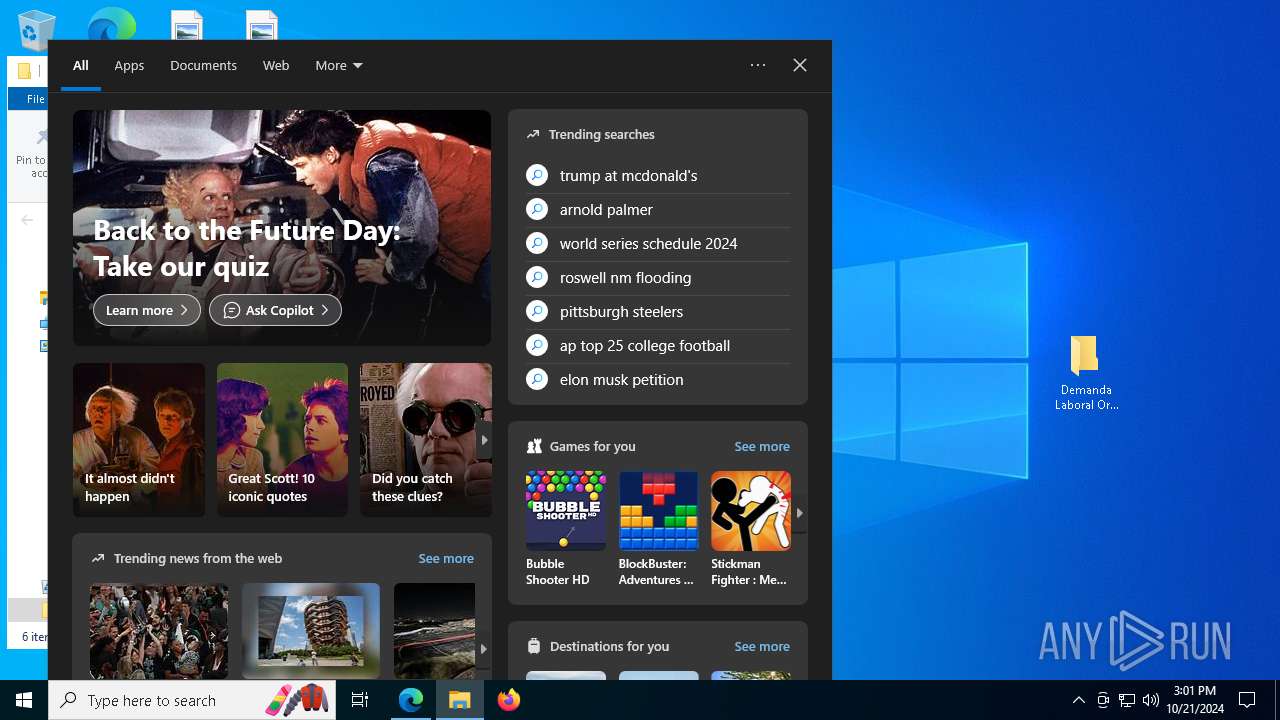Open the volume control tray icon

click(x=1150, y=700)
